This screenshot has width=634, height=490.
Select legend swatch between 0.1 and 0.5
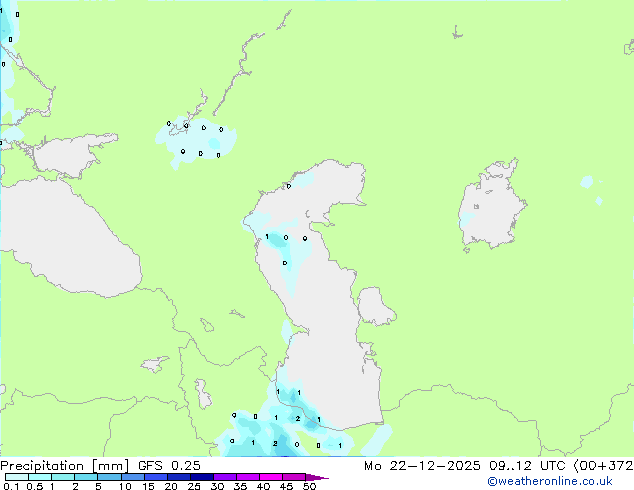click(17, 477)
